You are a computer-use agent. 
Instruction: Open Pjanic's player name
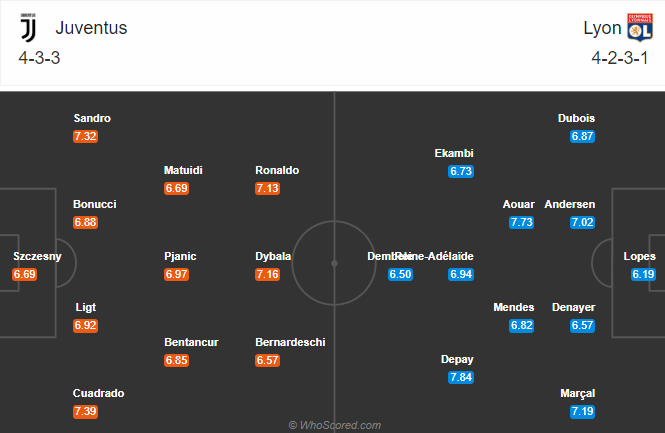pos(180,256)
